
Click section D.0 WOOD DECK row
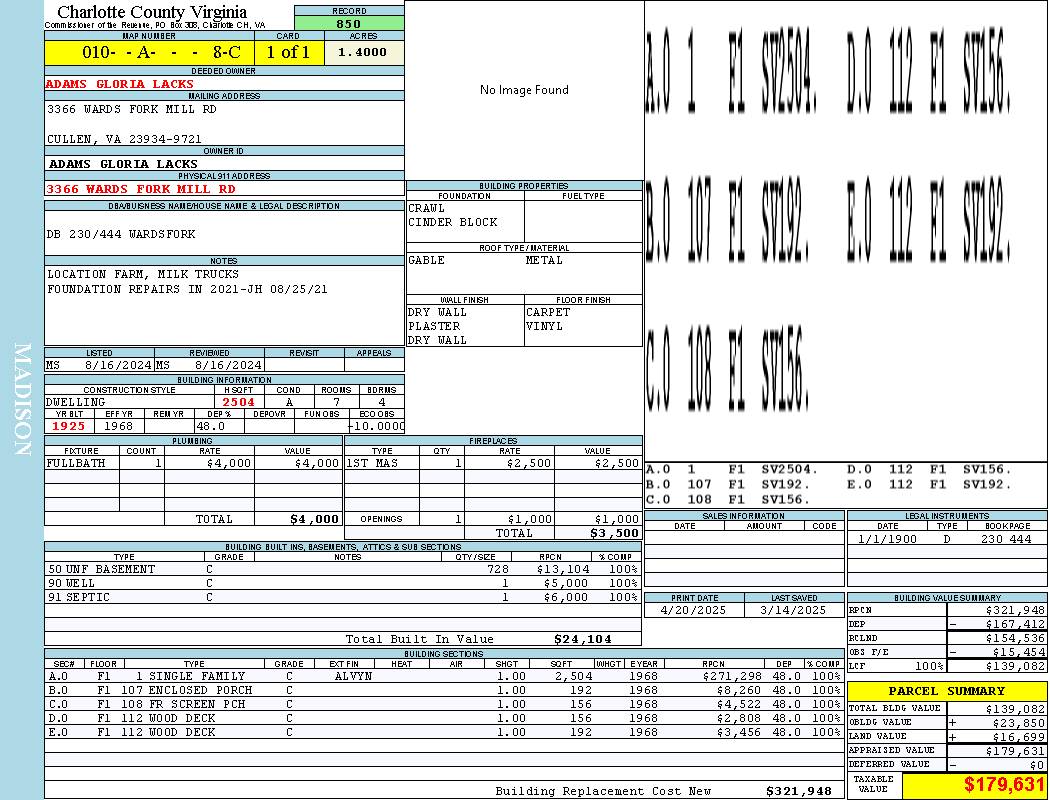tap(444, 718)
